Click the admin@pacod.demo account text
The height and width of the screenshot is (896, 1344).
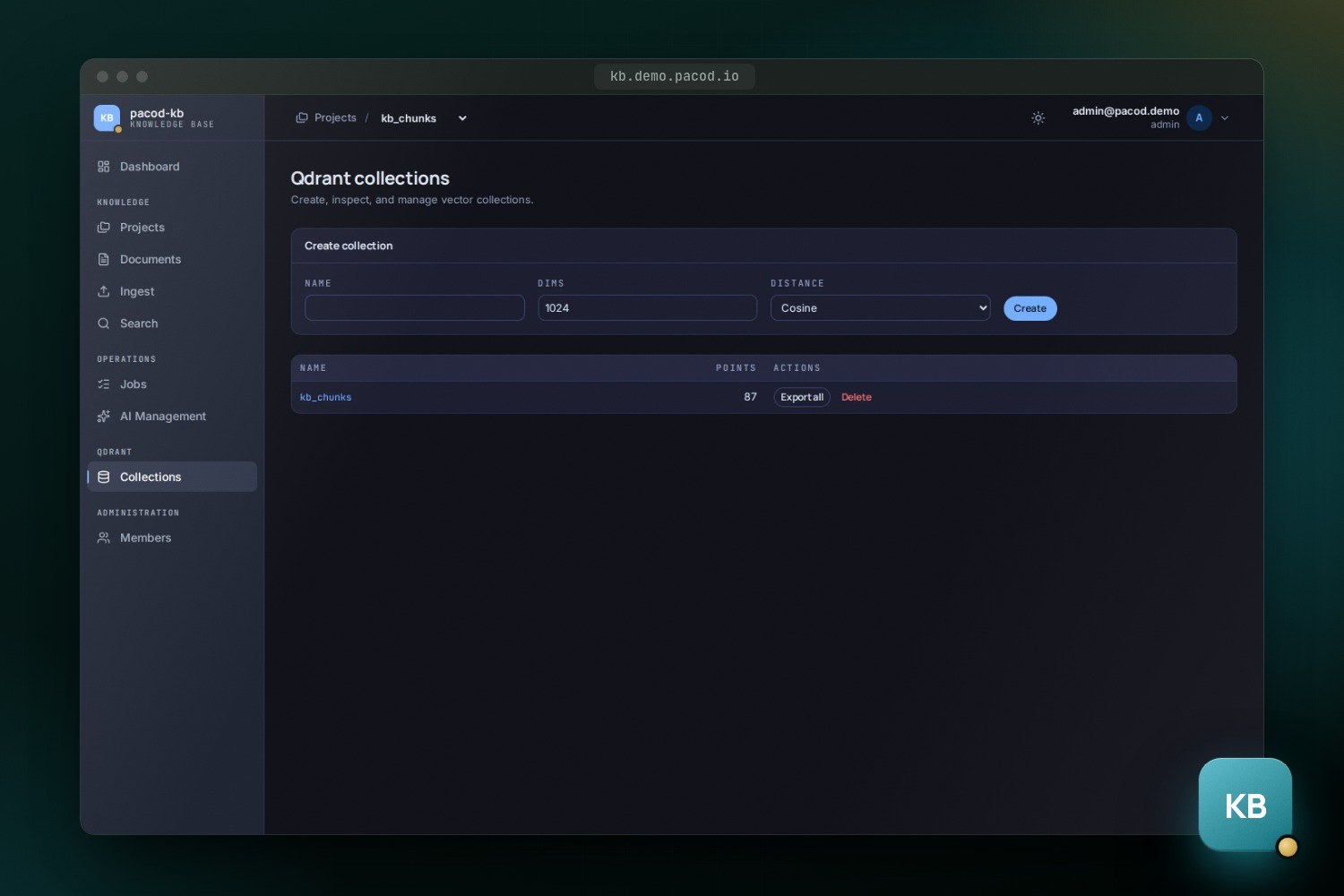tap(1125, 111)
